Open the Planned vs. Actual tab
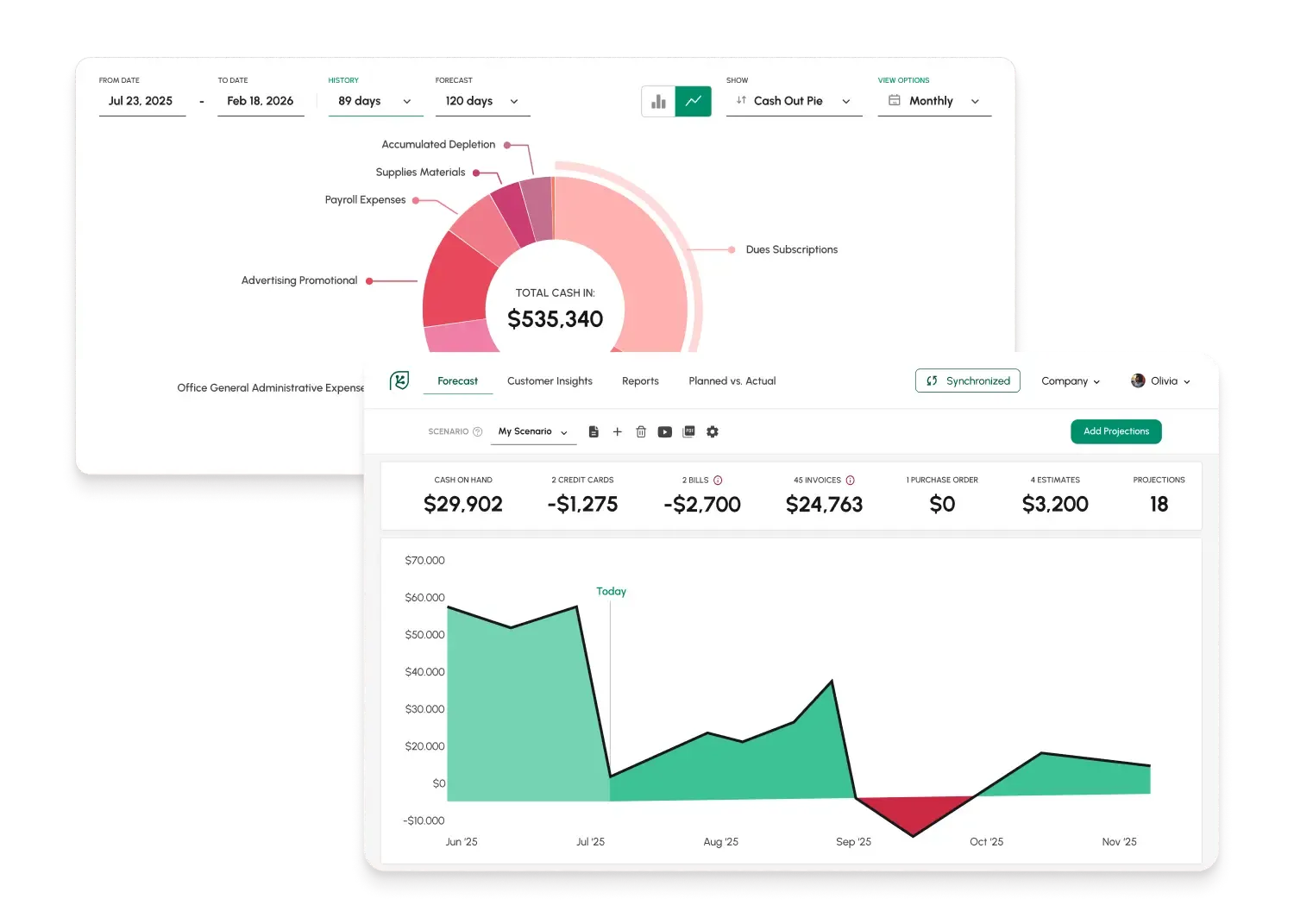This screenshot has height=924, width=1294. click(732, 380)
